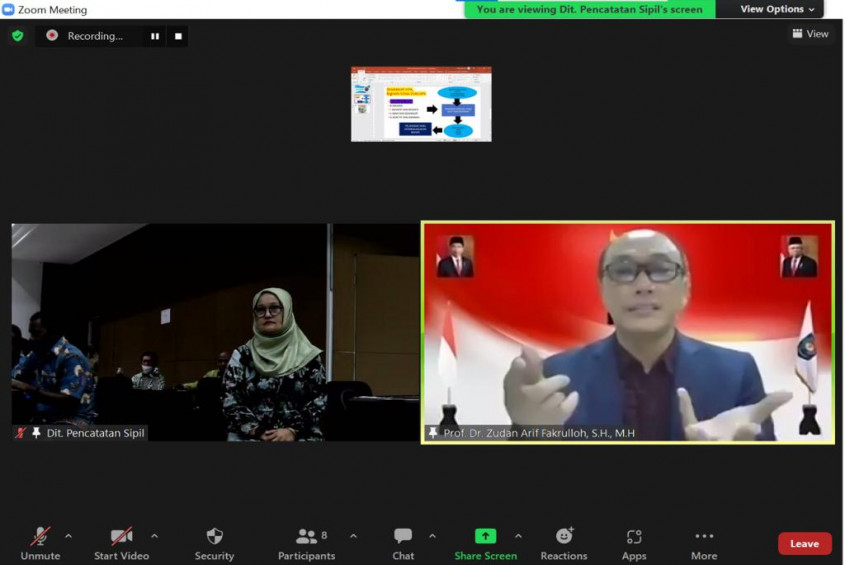Open the Apps panel

click(634, 543)
